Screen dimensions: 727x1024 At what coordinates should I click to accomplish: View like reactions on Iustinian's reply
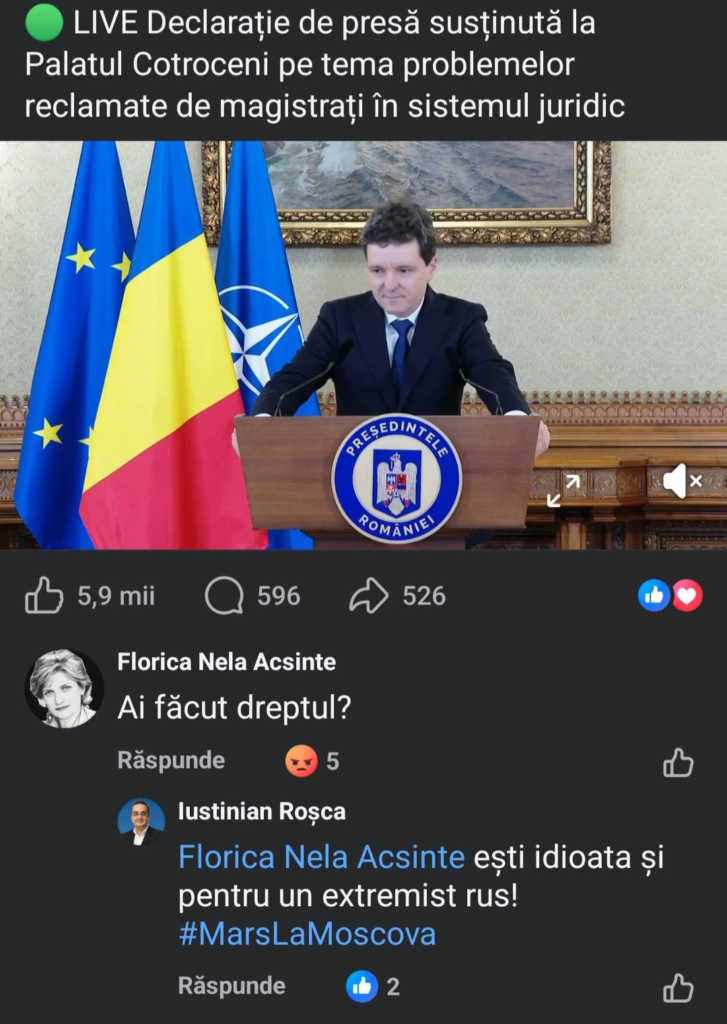tap(372, 986)
